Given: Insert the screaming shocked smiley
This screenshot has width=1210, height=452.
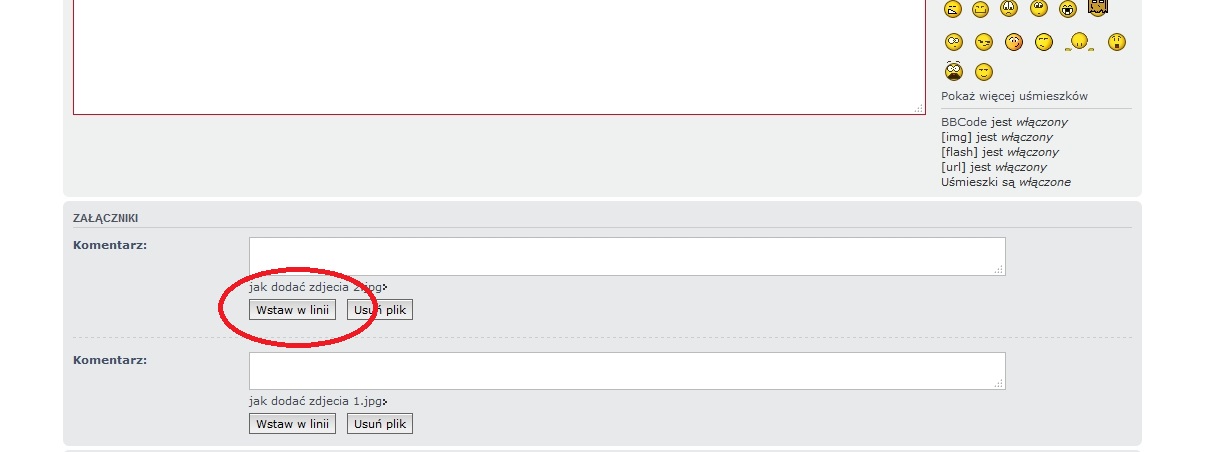Looking at the screenshot, I should [x=954, y=72].
